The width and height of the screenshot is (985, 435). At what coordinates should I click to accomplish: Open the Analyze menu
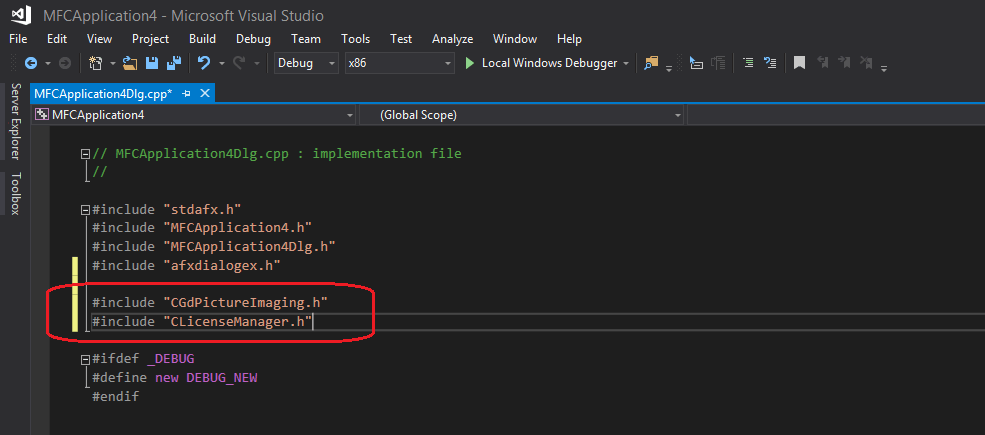[452, 39]
